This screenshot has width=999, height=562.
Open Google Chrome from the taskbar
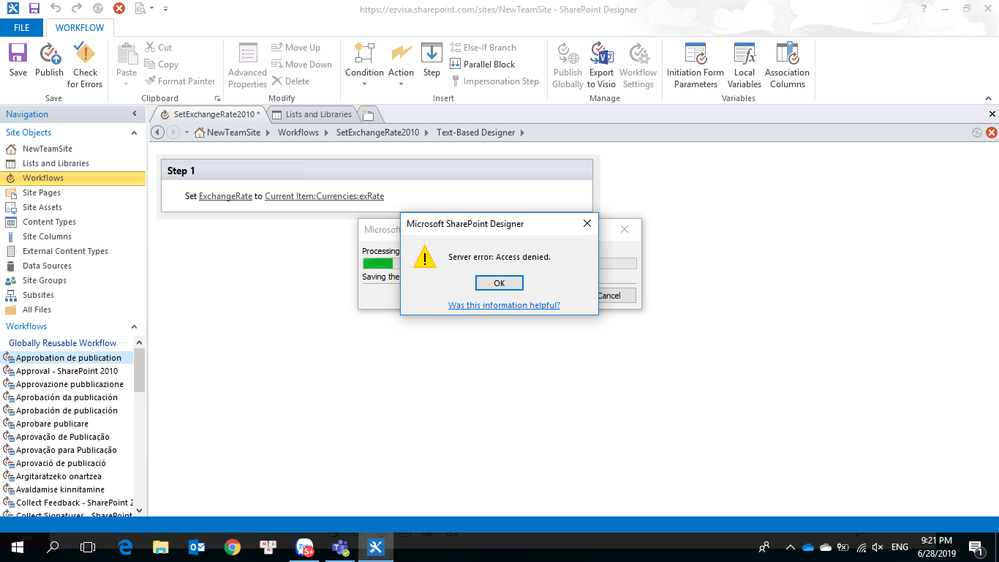pyautogui.click(x=233, y=547)
